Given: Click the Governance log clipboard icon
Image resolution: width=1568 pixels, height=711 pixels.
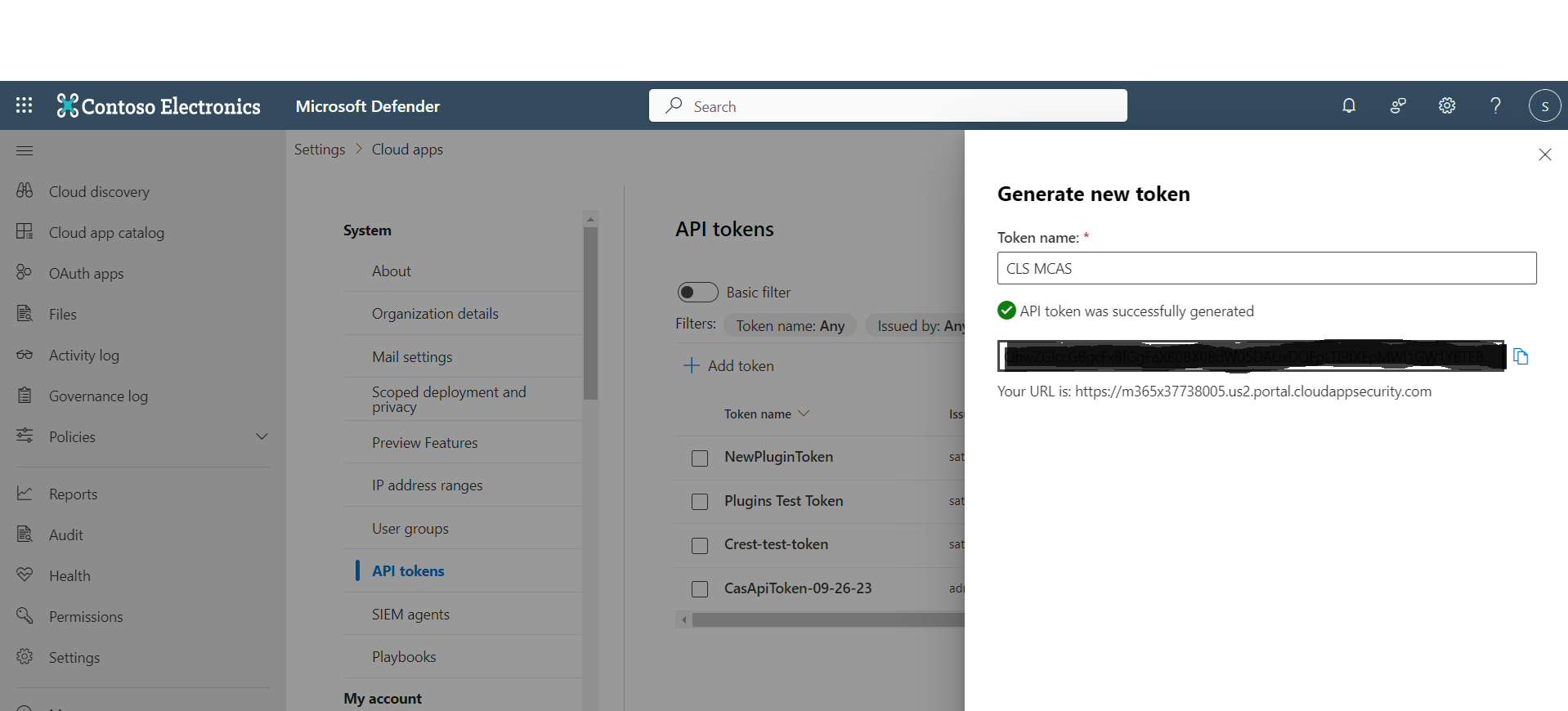Looking at the screenshot, I should [25, 395].
